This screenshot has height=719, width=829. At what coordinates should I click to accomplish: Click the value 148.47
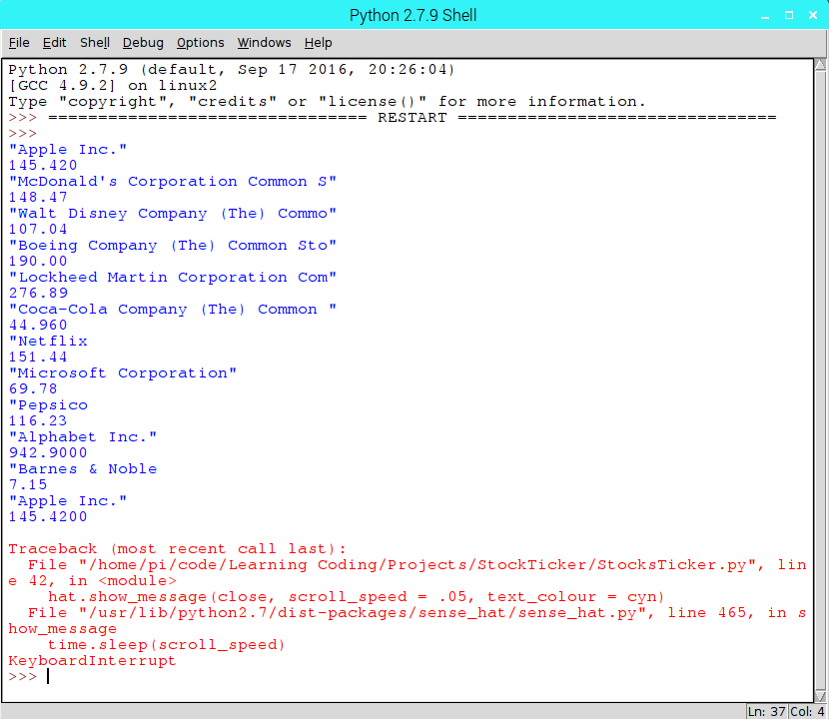[x=38, y=197]
